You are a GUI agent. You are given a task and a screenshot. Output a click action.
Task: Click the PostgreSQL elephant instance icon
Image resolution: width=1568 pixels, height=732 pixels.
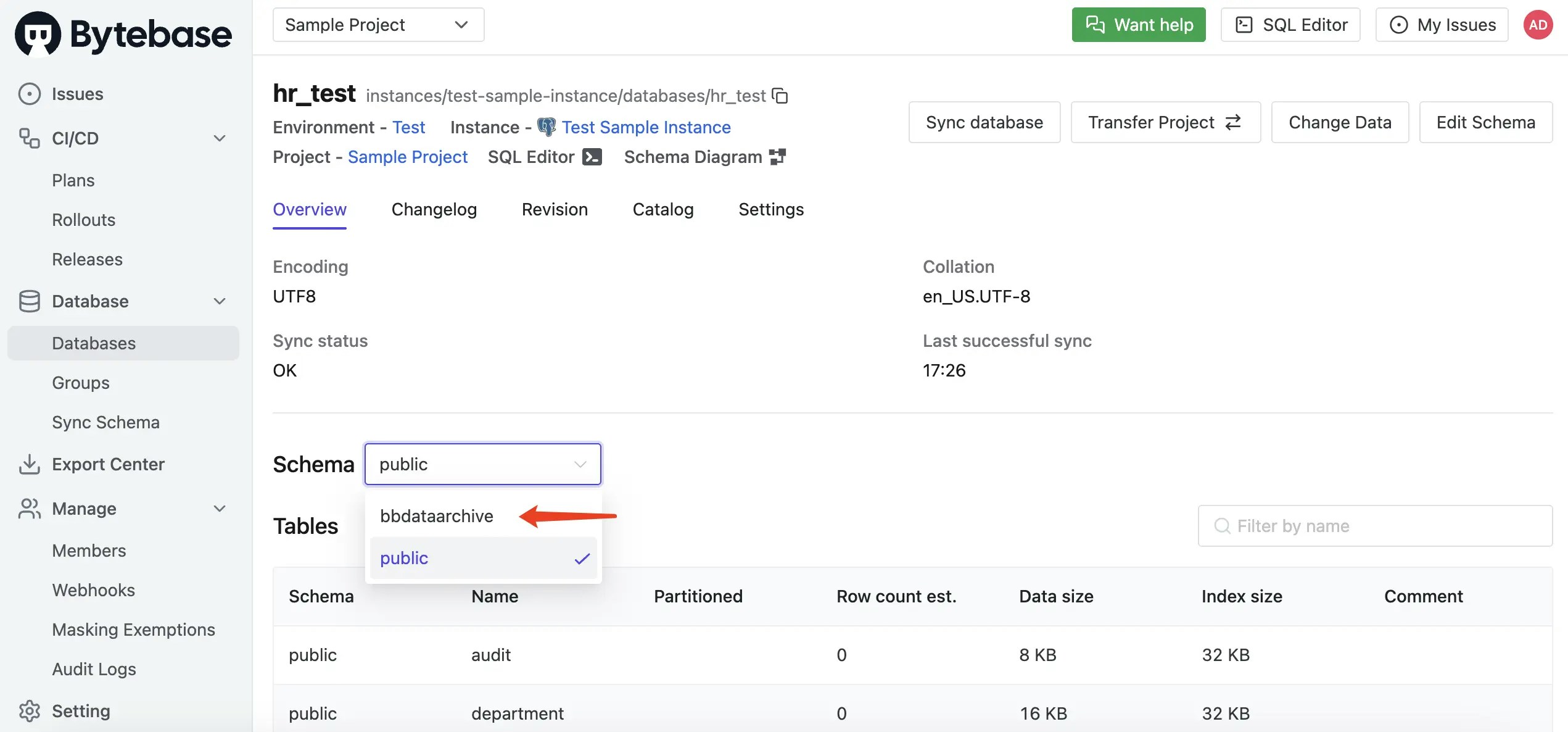(x=547, y=127)
